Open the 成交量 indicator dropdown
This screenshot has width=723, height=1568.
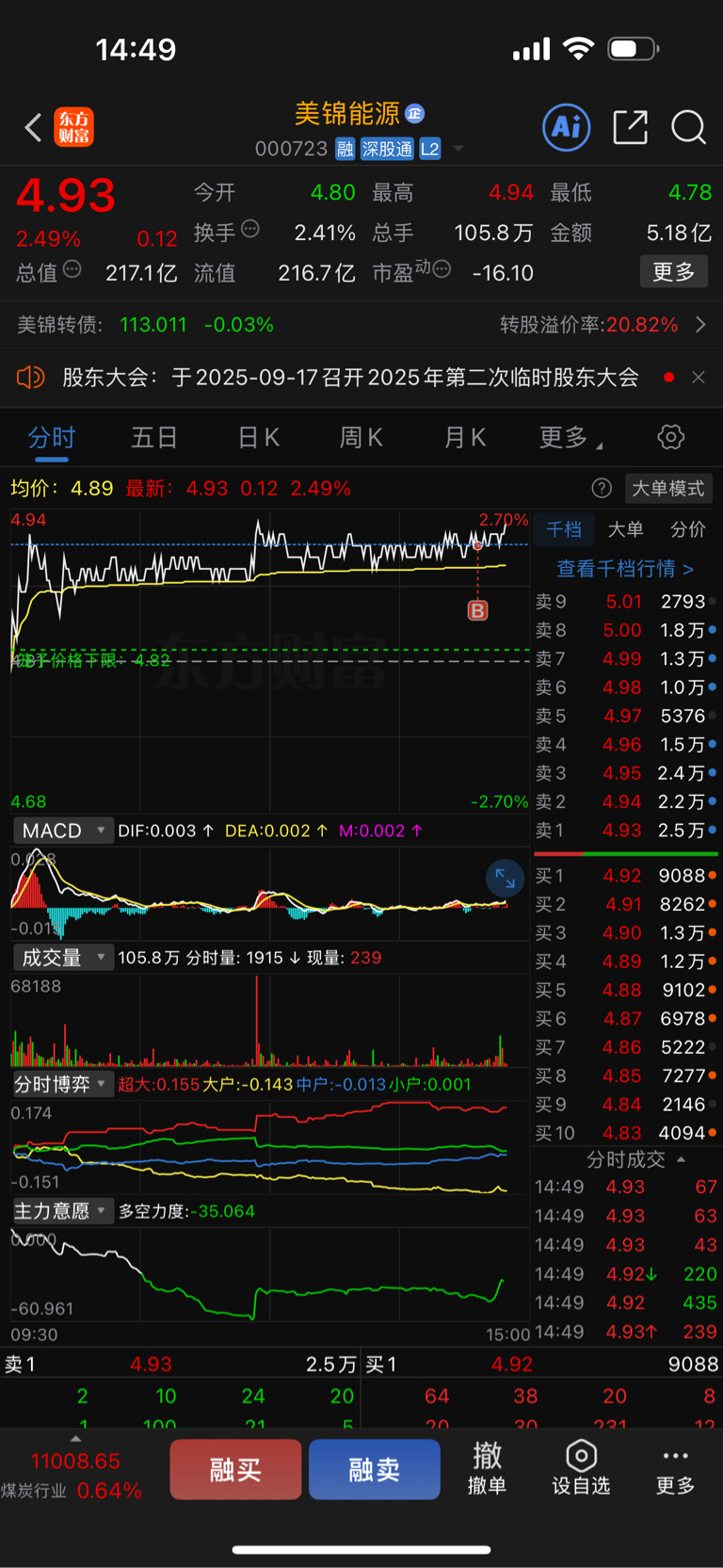pos(63,958)
